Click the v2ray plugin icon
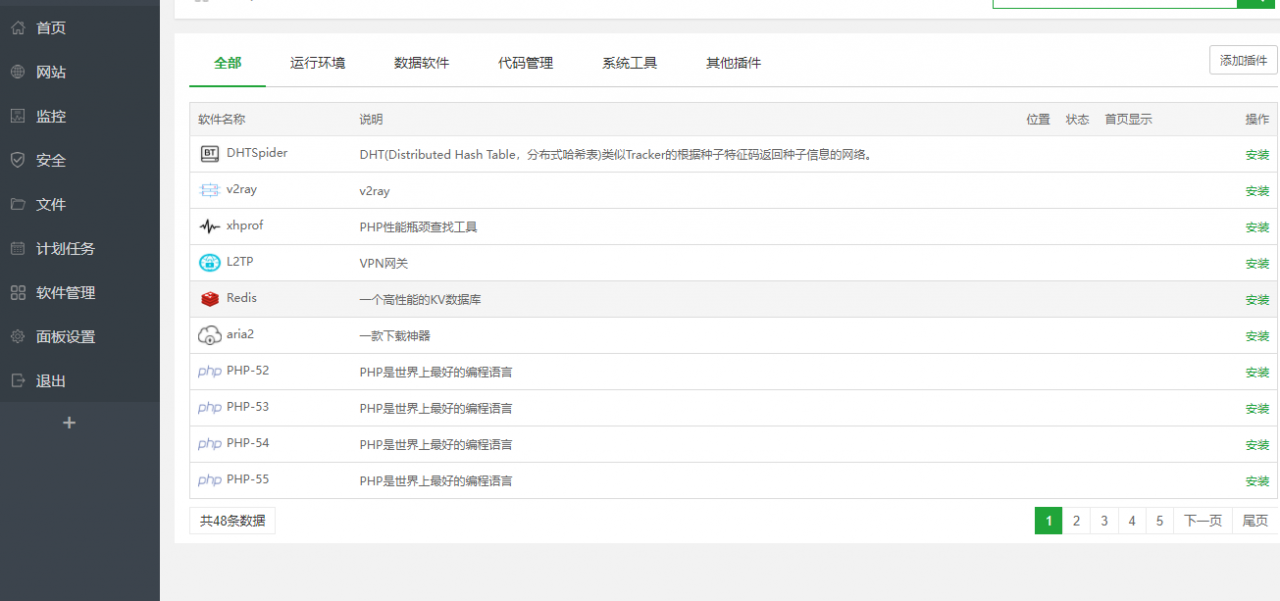 209,190
